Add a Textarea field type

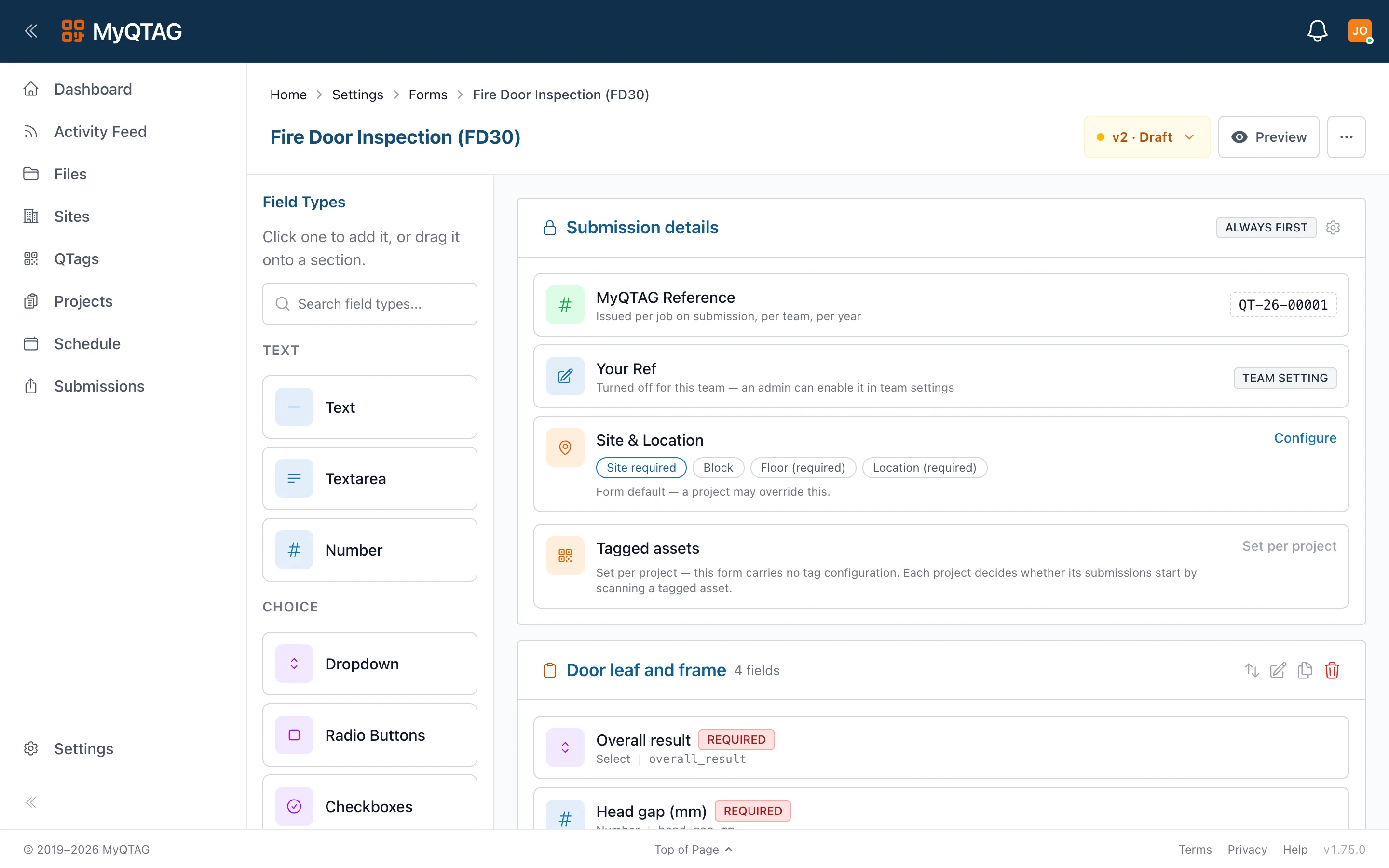tap(369, 478)
